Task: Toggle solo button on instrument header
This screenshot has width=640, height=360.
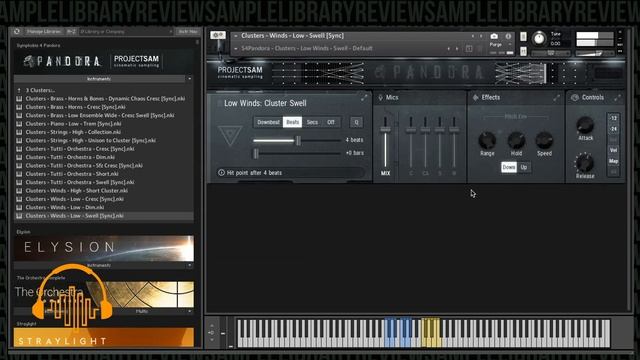Action: (x=523, y=37)
